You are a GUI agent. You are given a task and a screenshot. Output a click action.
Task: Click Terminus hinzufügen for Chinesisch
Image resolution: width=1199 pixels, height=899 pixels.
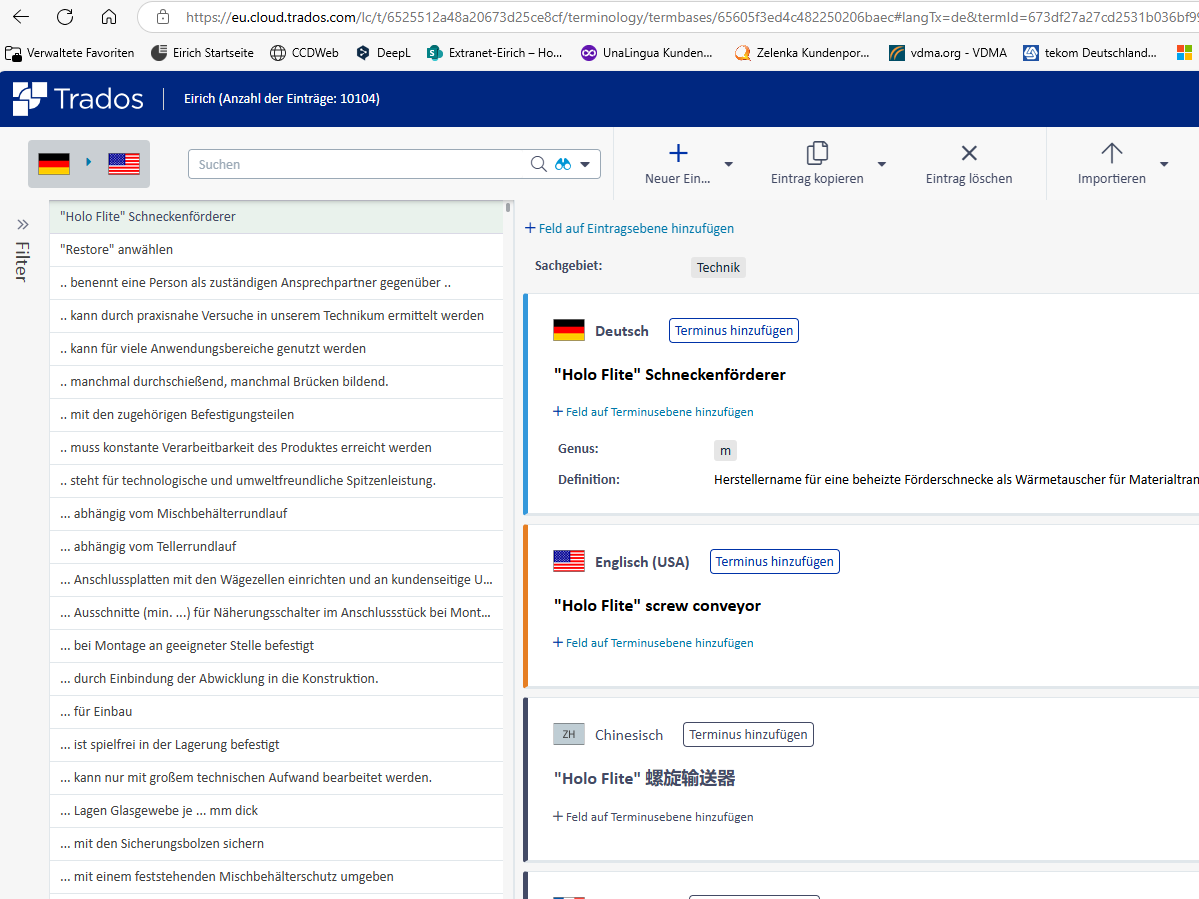click(748, 735)
